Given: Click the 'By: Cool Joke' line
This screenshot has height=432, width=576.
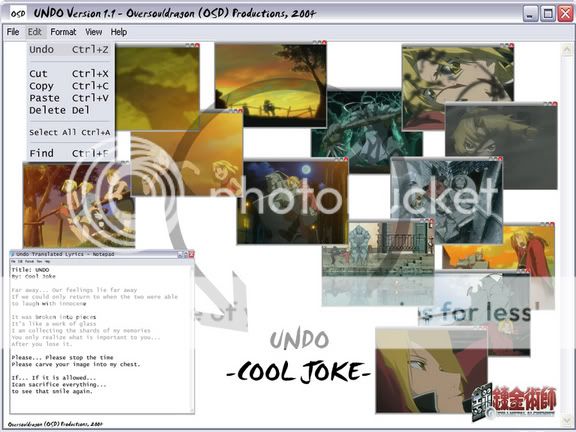Looking at the screenshot, I should click(33, 276).
